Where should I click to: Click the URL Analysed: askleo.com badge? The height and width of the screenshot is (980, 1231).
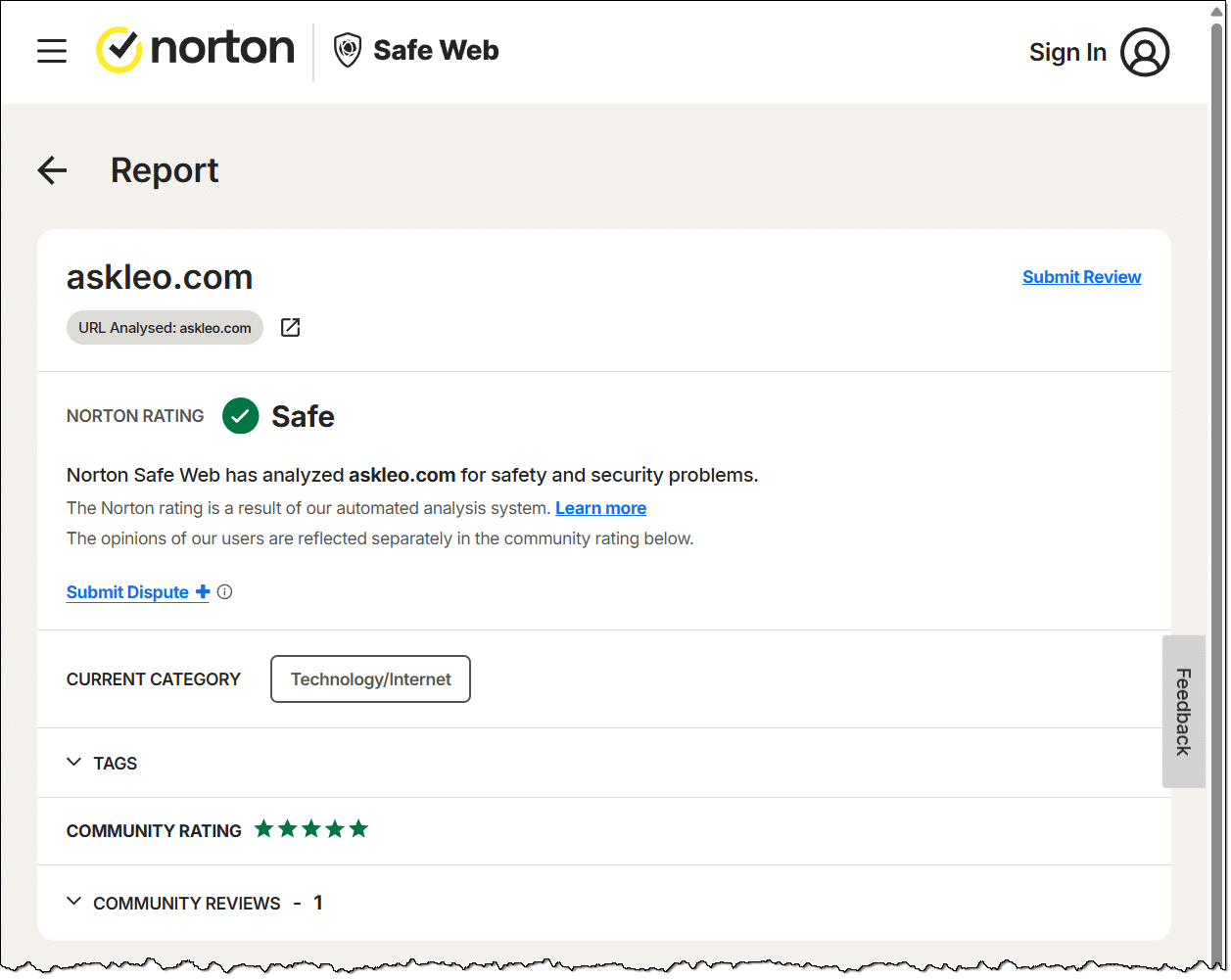165,328
